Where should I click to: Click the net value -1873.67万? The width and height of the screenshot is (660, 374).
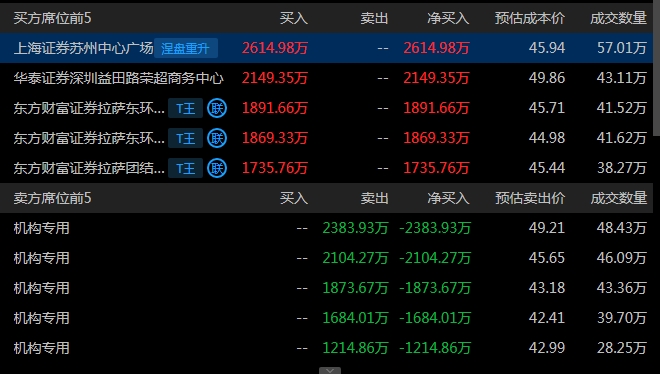click(435, 288)
